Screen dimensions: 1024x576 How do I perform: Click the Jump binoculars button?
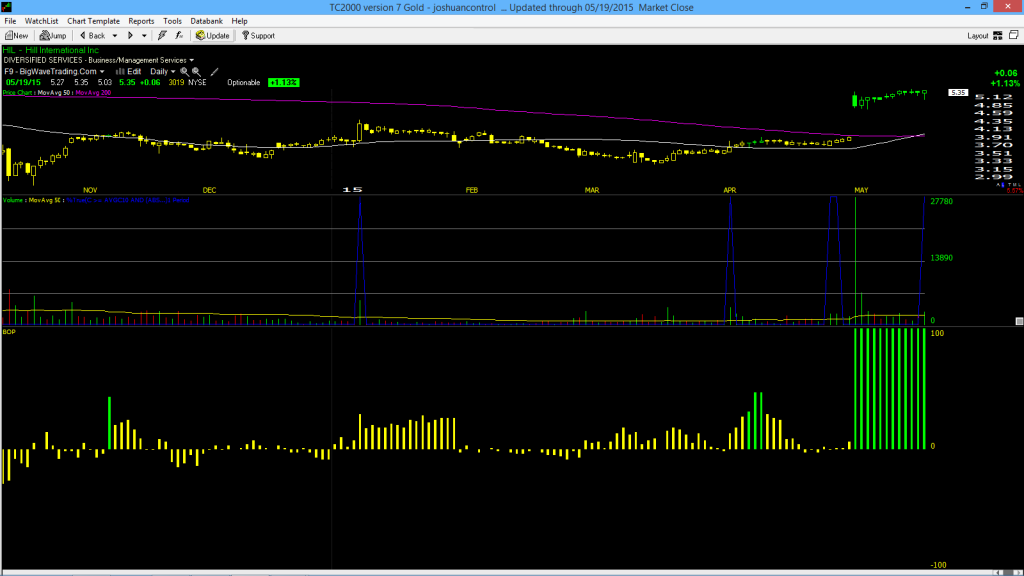53,36
